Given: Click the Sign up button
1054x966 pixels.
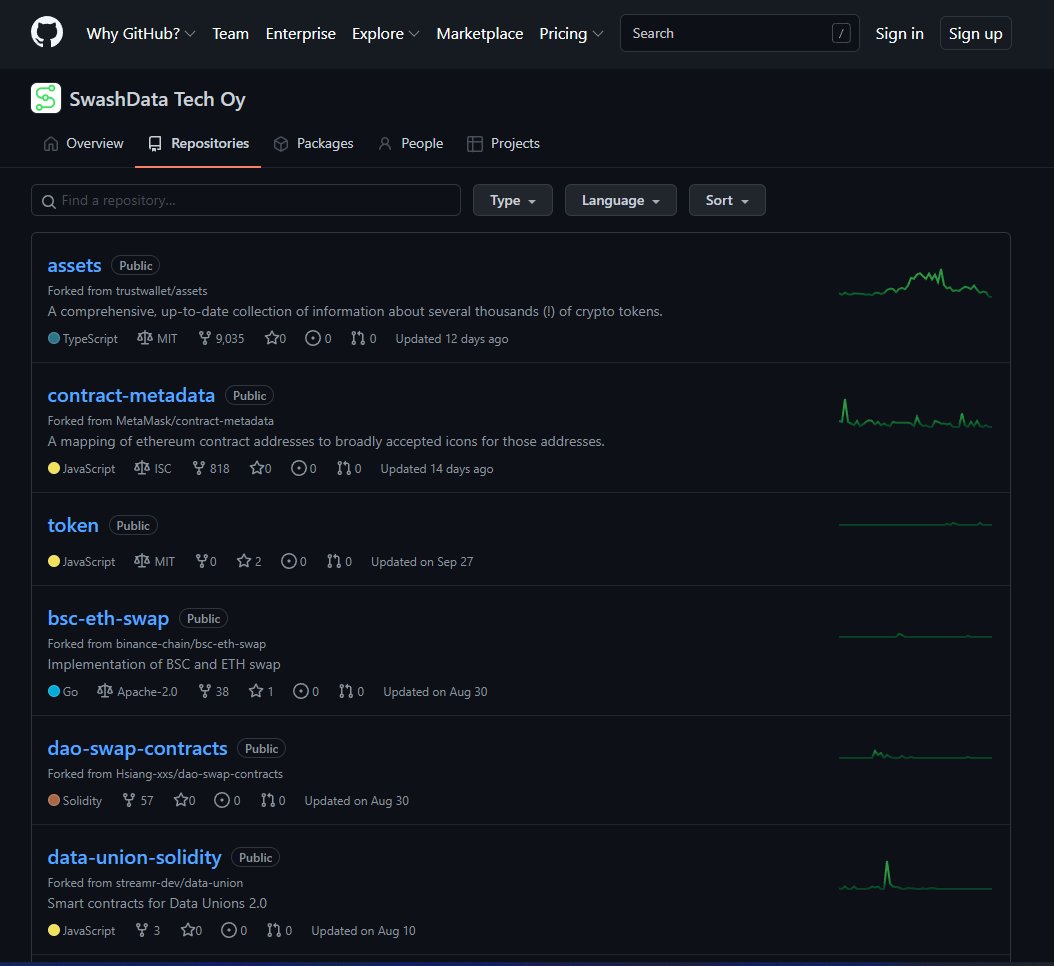Looking at the screenshot, I should pyautogui.click(x=975, y=34).
